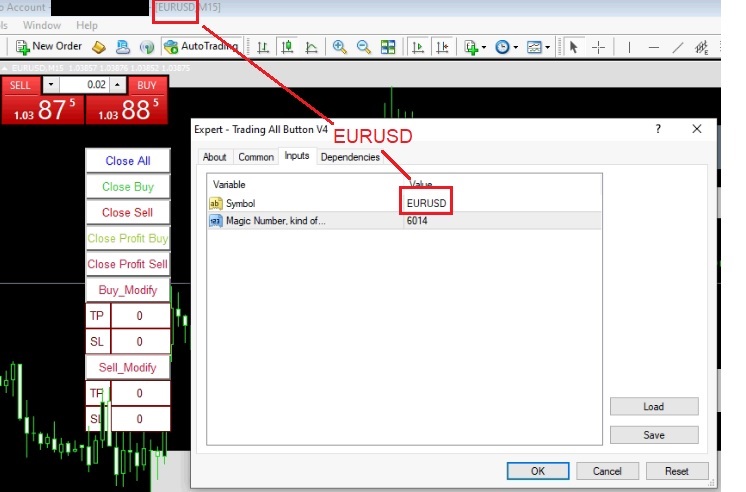The height and width of the screenshot is (492, 746).
Task: Expand the templates dropdown arrow
Action: pos(547,47)
